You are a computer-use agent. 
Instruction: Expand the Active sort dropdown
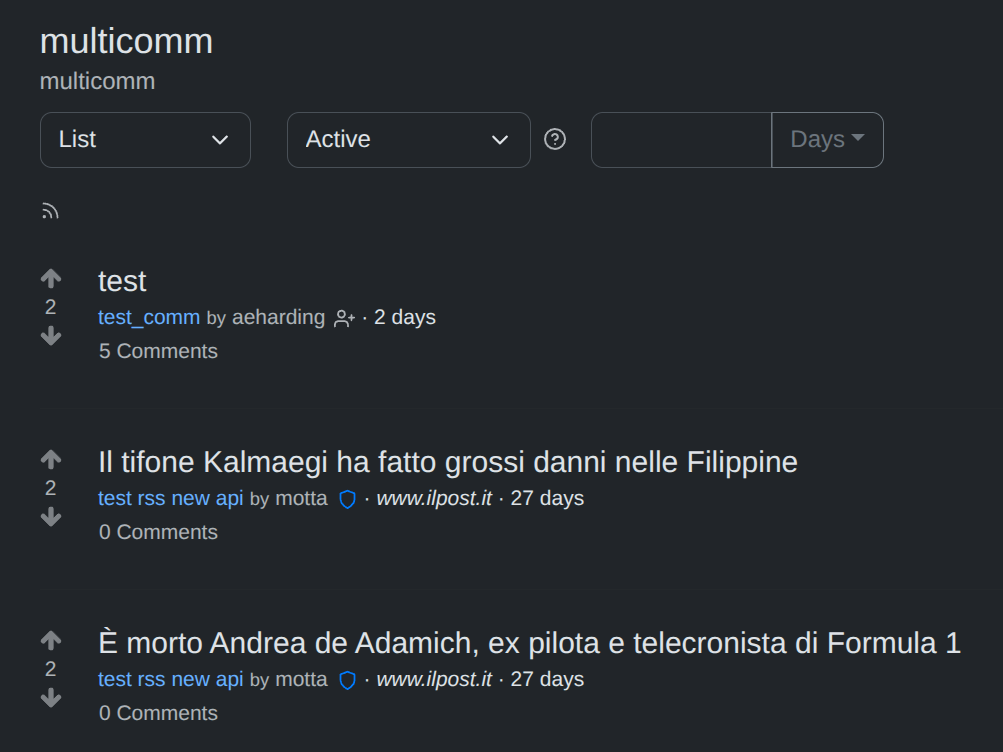pyautogui.click(x=408, y=140)
